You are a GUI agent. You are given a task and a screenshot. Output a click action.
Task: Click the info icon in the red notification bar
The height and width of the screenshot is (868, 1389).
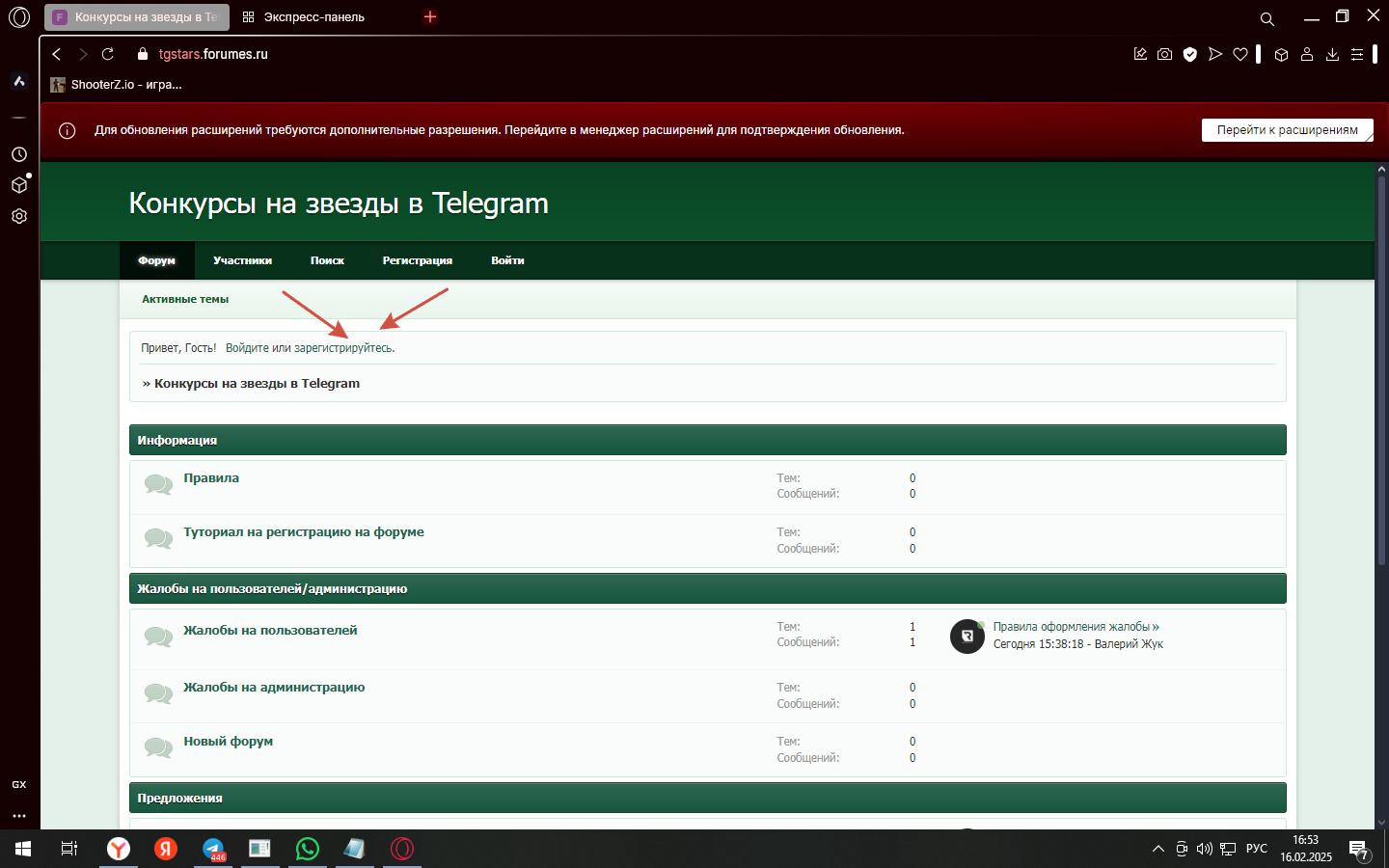(x=68, y=130)
